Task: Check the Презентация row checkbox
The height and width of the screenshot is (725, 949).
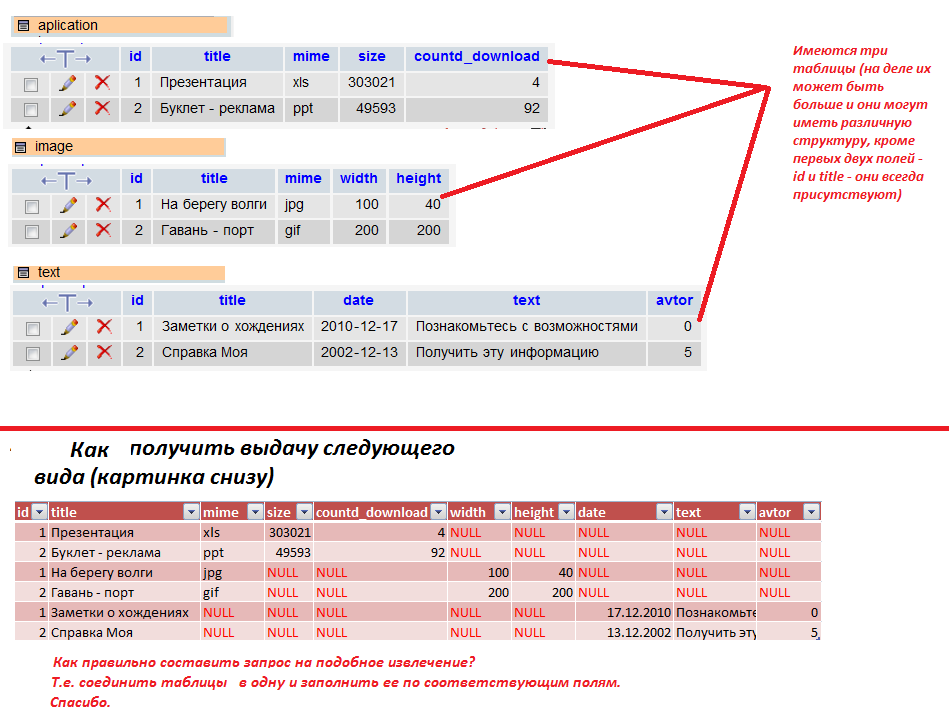Action: pos(31,84)
